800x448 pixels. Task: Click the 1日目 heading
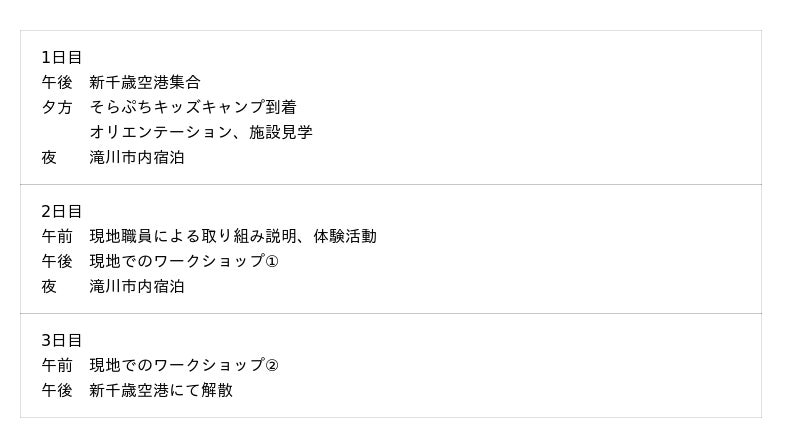click(62, 58)
